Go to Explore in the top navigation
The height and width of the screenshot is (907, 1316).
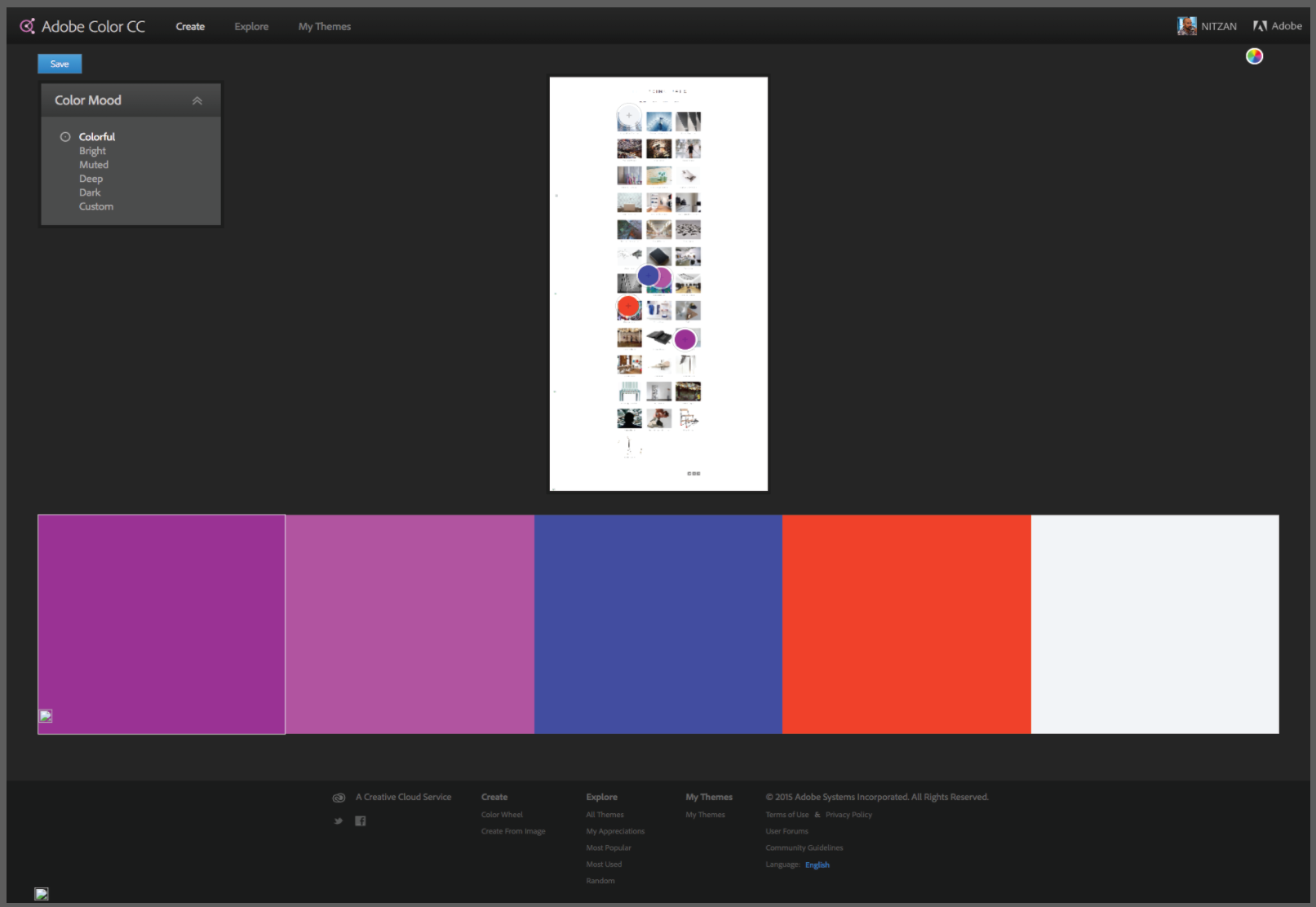point(251,27)
